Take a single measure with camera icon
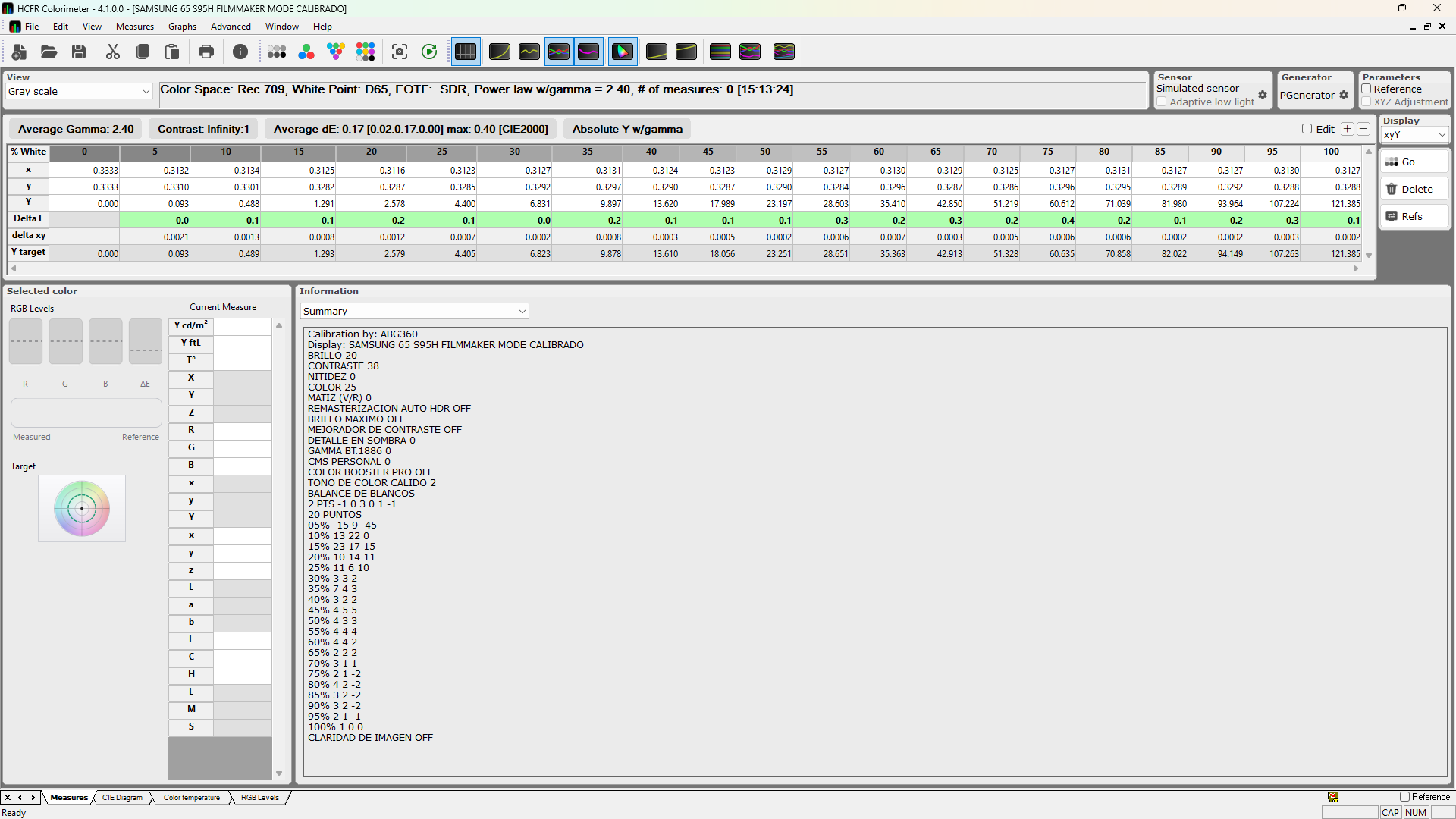This screenshot has height=819, width=1456. [400, 52]
